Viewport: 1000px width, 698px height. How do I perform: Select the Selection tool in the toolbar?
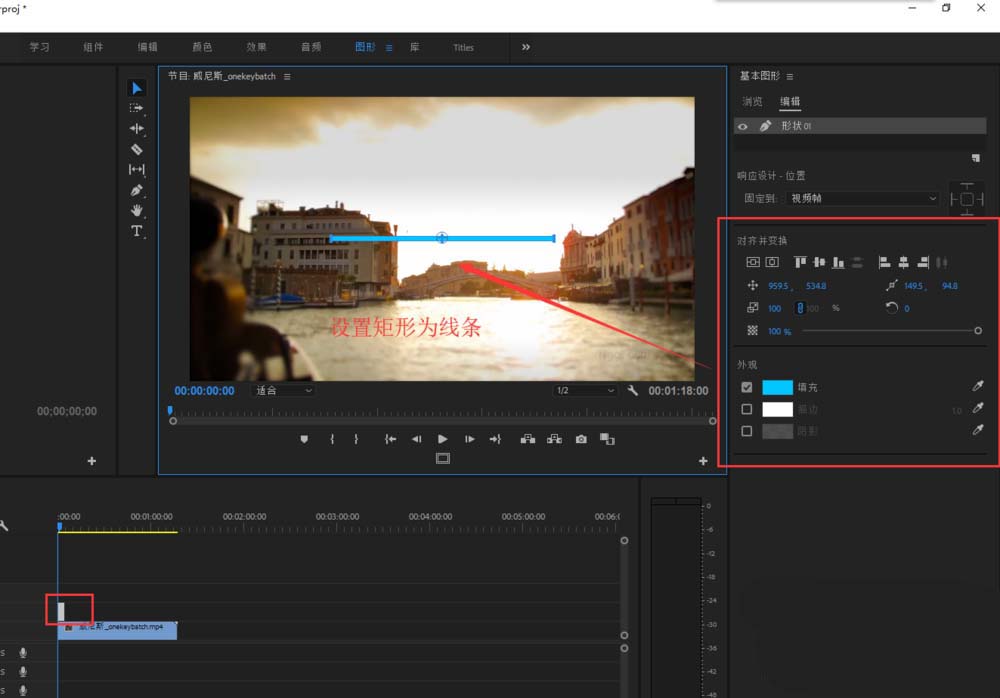pos(137,88)
